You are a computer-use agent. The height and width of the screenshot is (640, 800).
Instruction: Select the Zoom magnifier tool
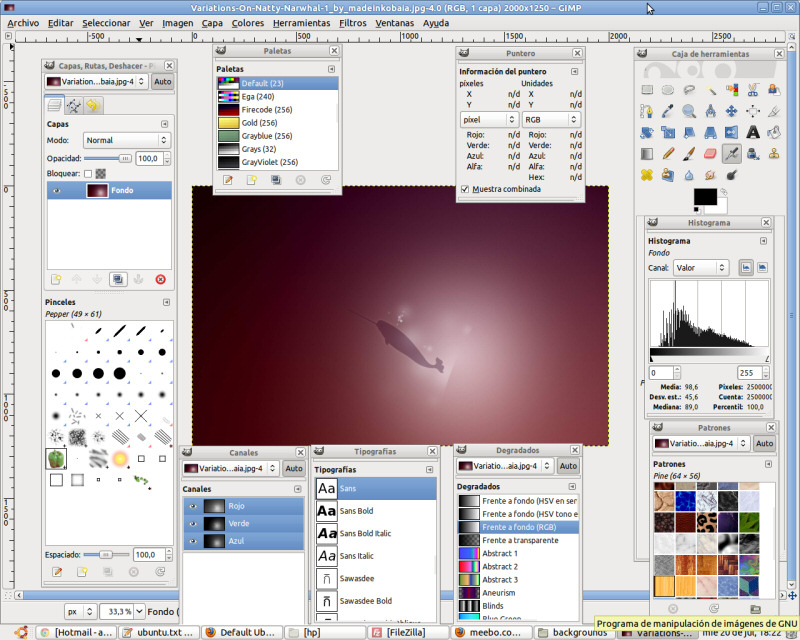689,111
